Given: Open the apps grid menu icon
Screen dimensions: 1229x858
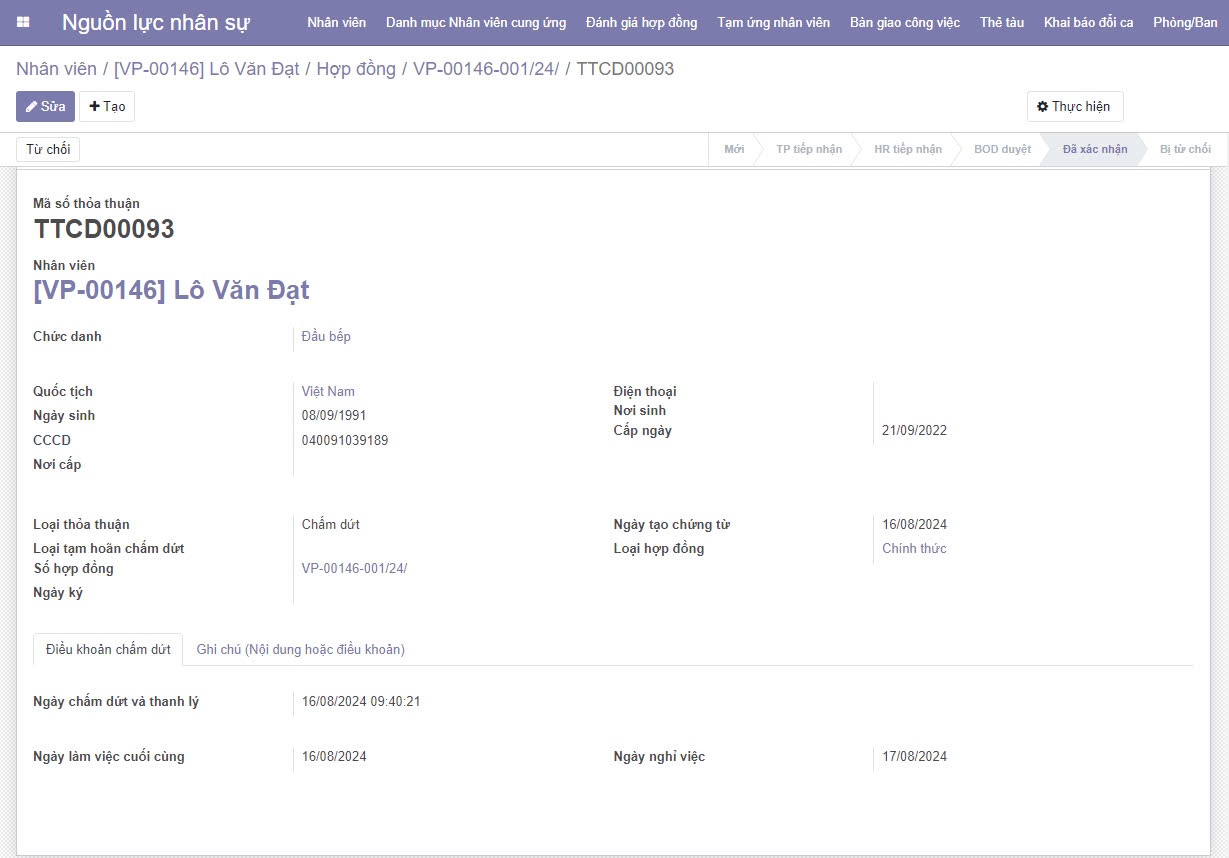Looking at the screenshot, I should pos(23,22).
